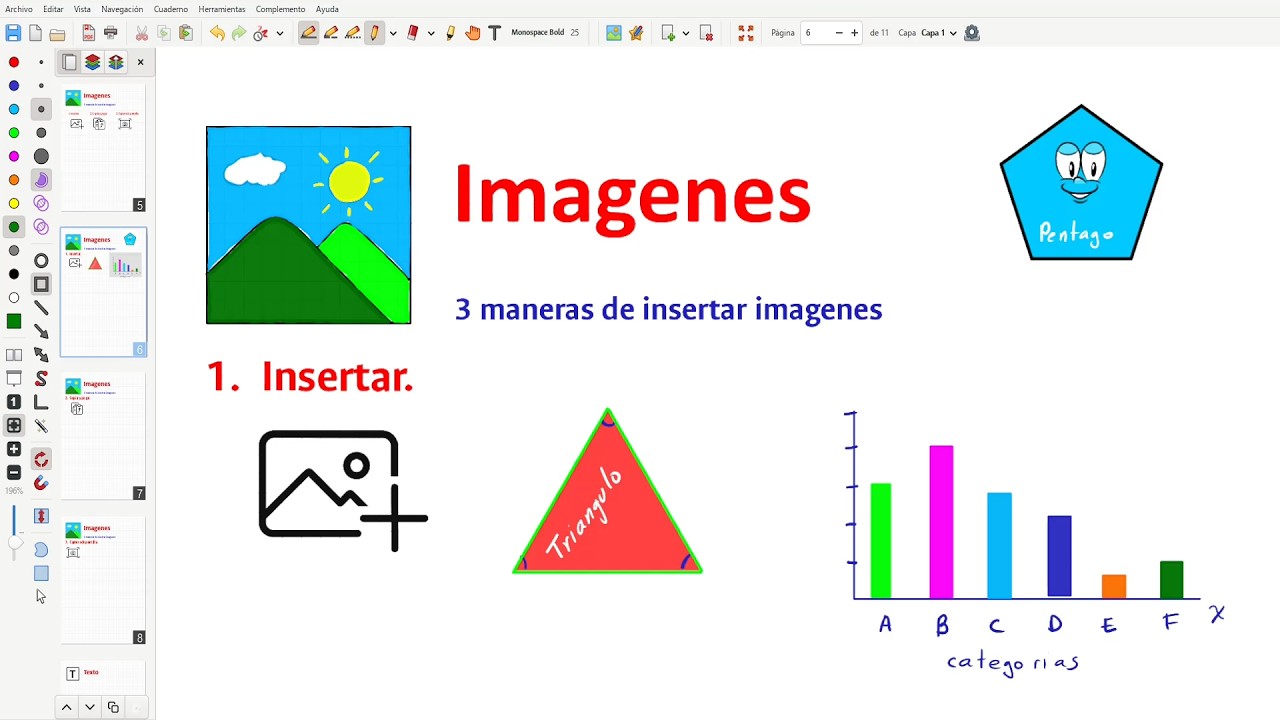This screenshot has width=1280, height=720.
Task: Open the layer settings gear icon
Action: pos(972,33)
